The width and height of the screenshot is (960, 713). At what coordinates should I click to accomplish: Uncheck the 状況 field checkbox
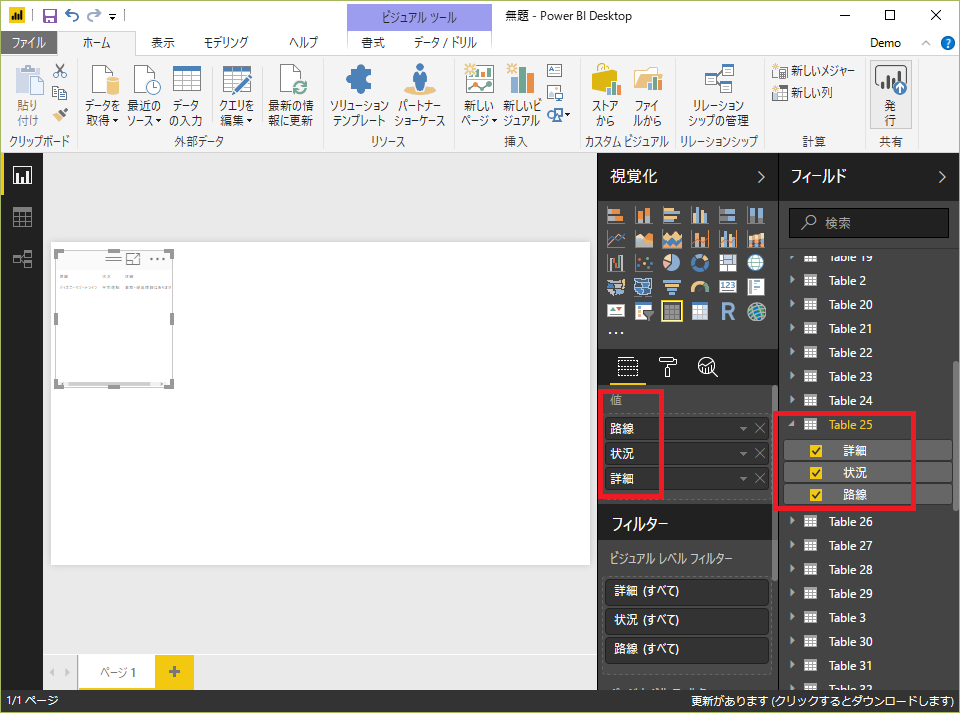pyautogui.click(x=816, y=473)
